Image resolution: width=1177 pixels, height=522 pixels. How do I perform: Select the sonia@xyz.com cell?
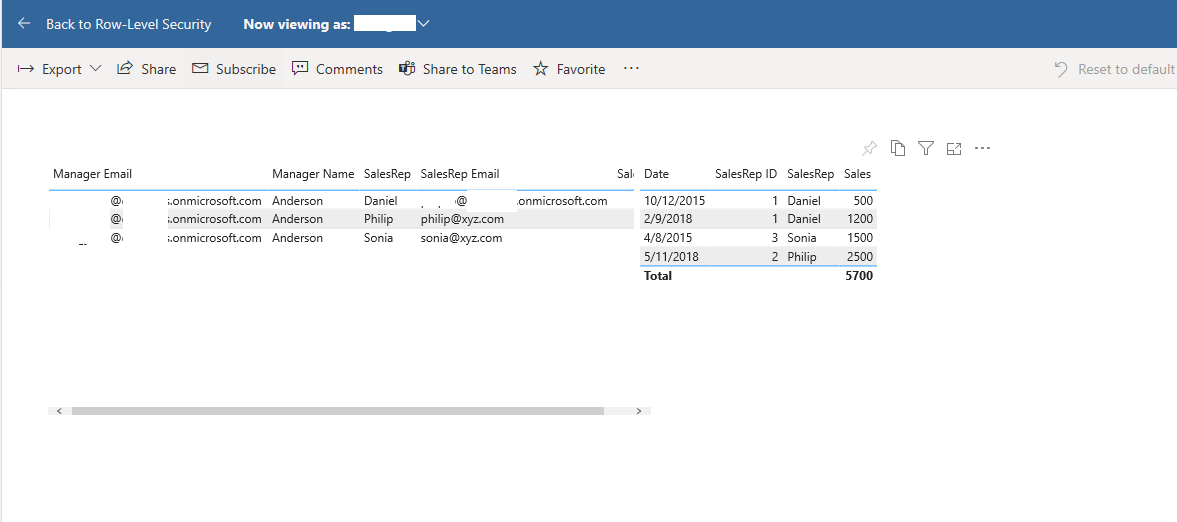click(461, 238)
